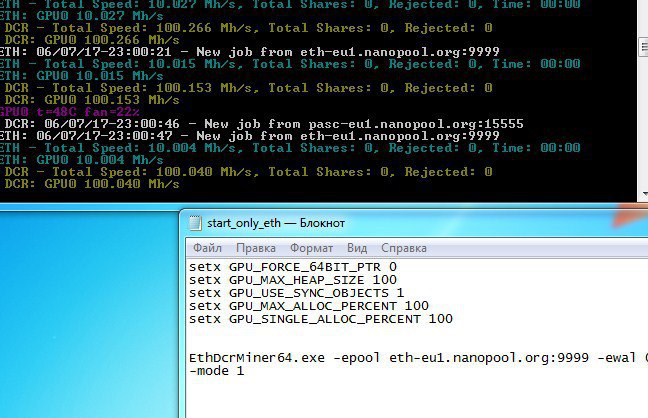Image resolution: width=648 pixels, height=418 pixels.
Task: Click the start_only_eth — Блокнот title text
Action: 276,223
